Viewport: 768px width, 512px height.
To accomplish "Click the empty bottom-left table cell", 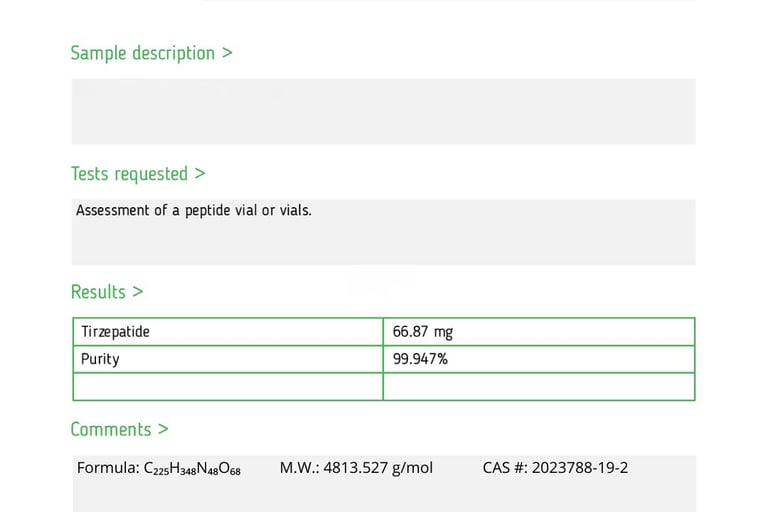I will (x=228, y=387).
